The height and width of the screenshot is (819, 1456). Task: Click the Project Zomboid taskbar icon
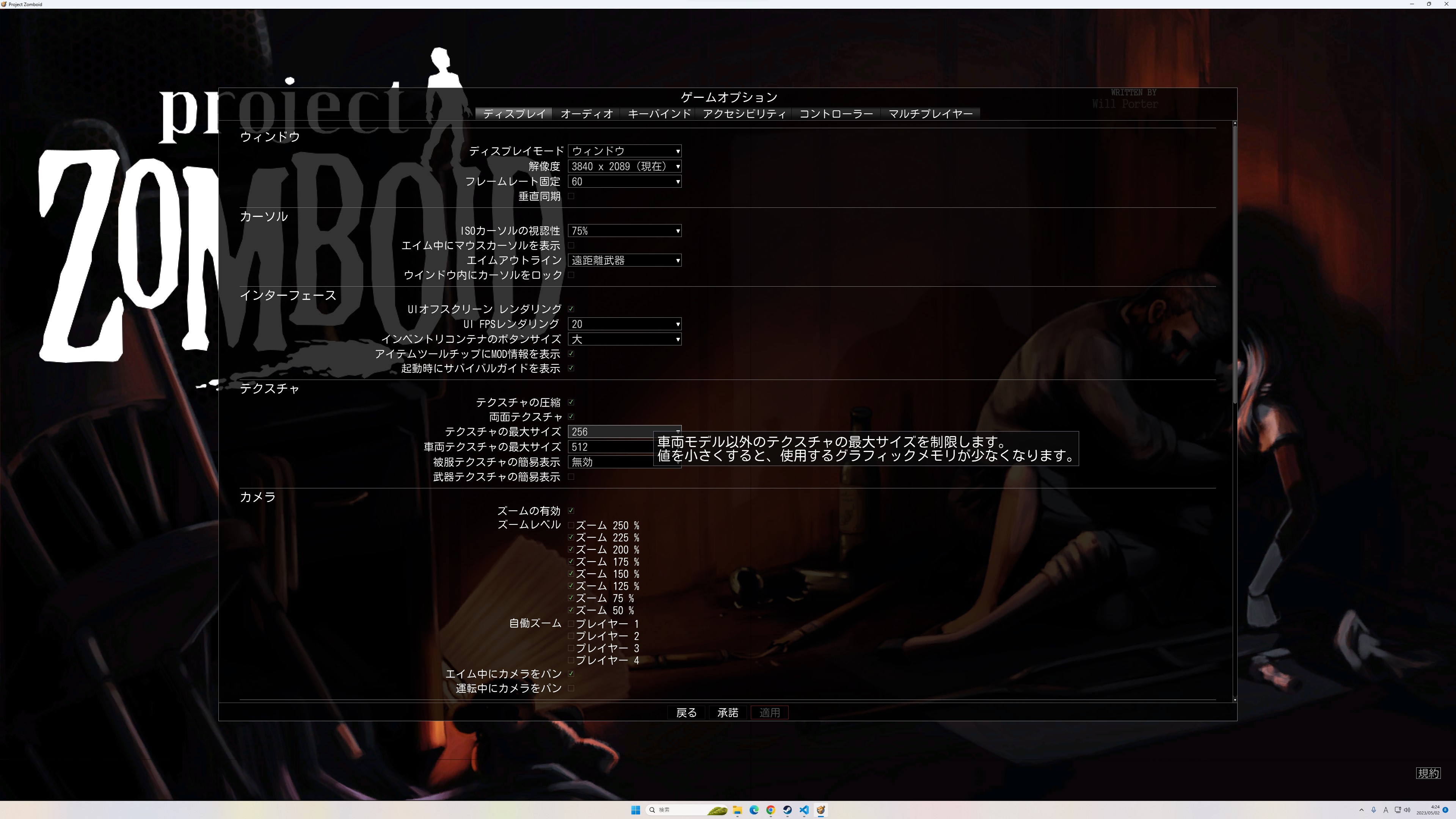click(821, 810)
